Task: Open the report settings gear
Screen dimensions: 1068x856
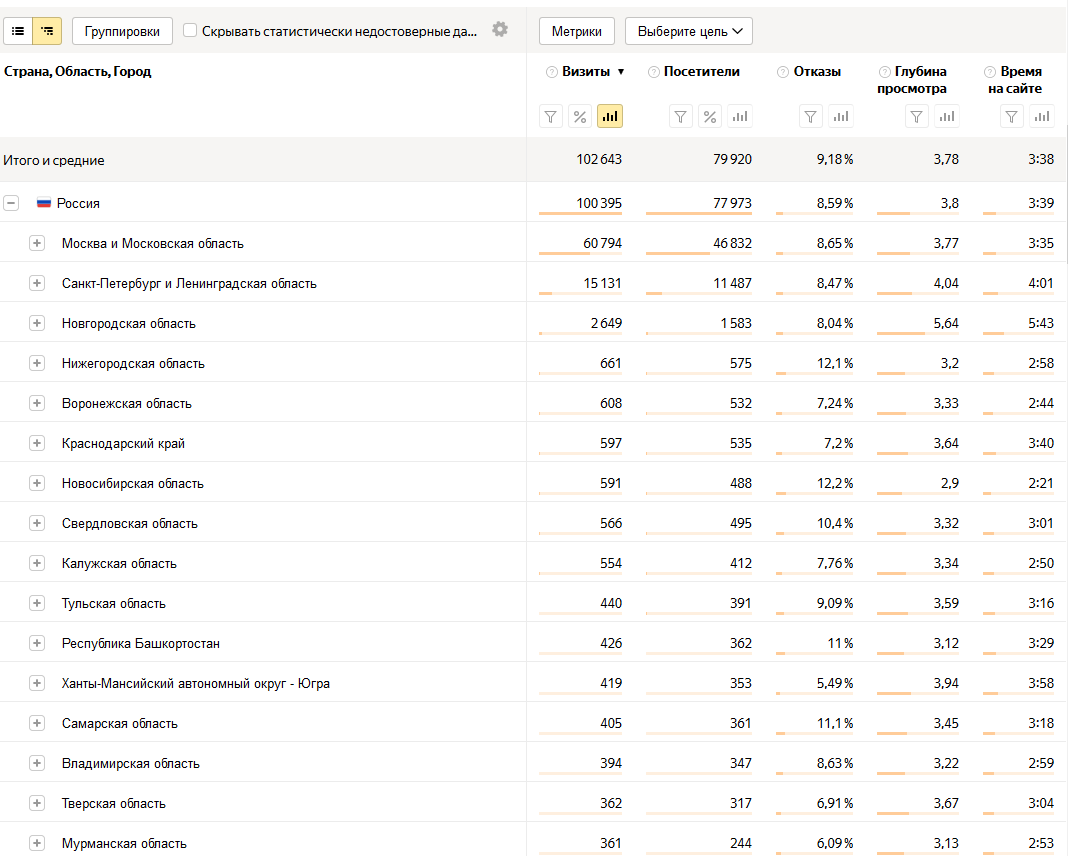Action: [500, 30]
